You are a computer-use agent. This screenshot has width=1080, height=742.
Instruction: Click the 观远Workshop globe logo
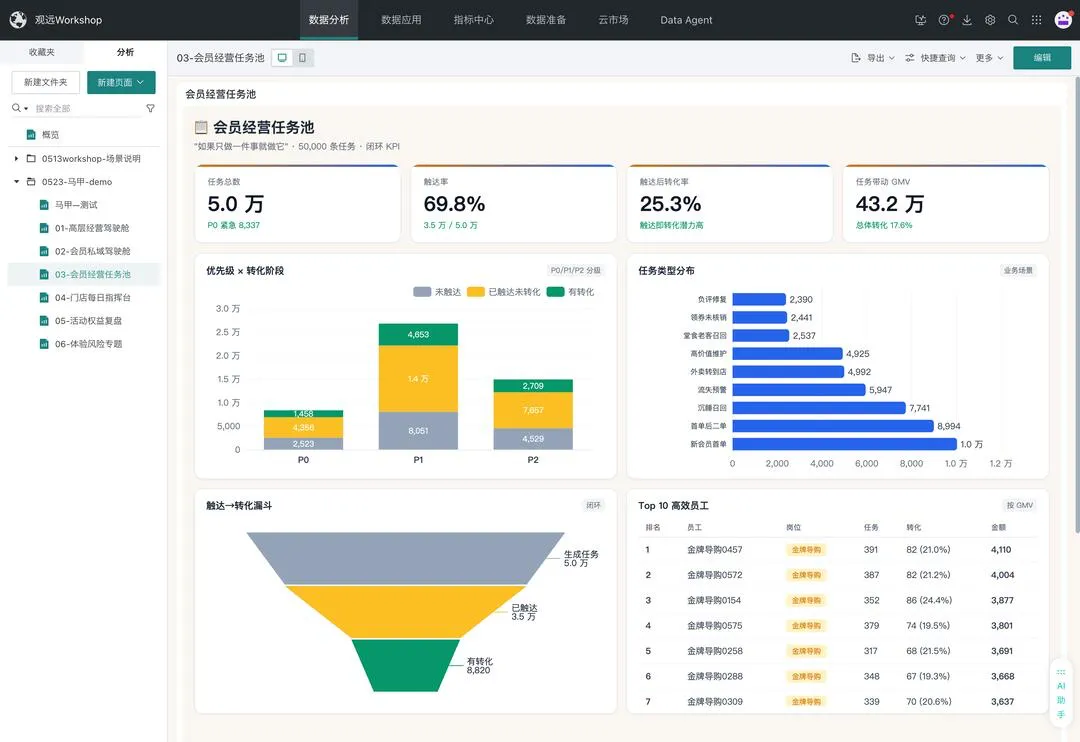tap(18, 19)
